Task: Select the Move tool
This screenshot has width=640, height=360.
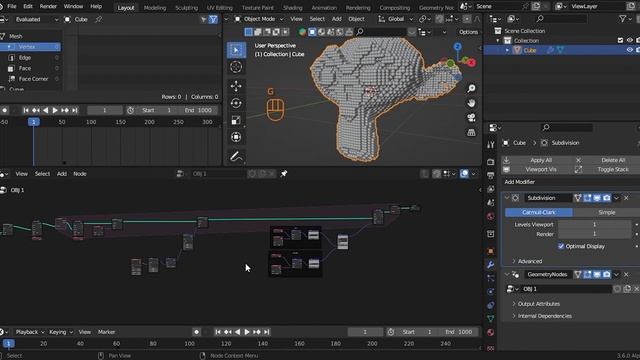Action: point(236,86)
